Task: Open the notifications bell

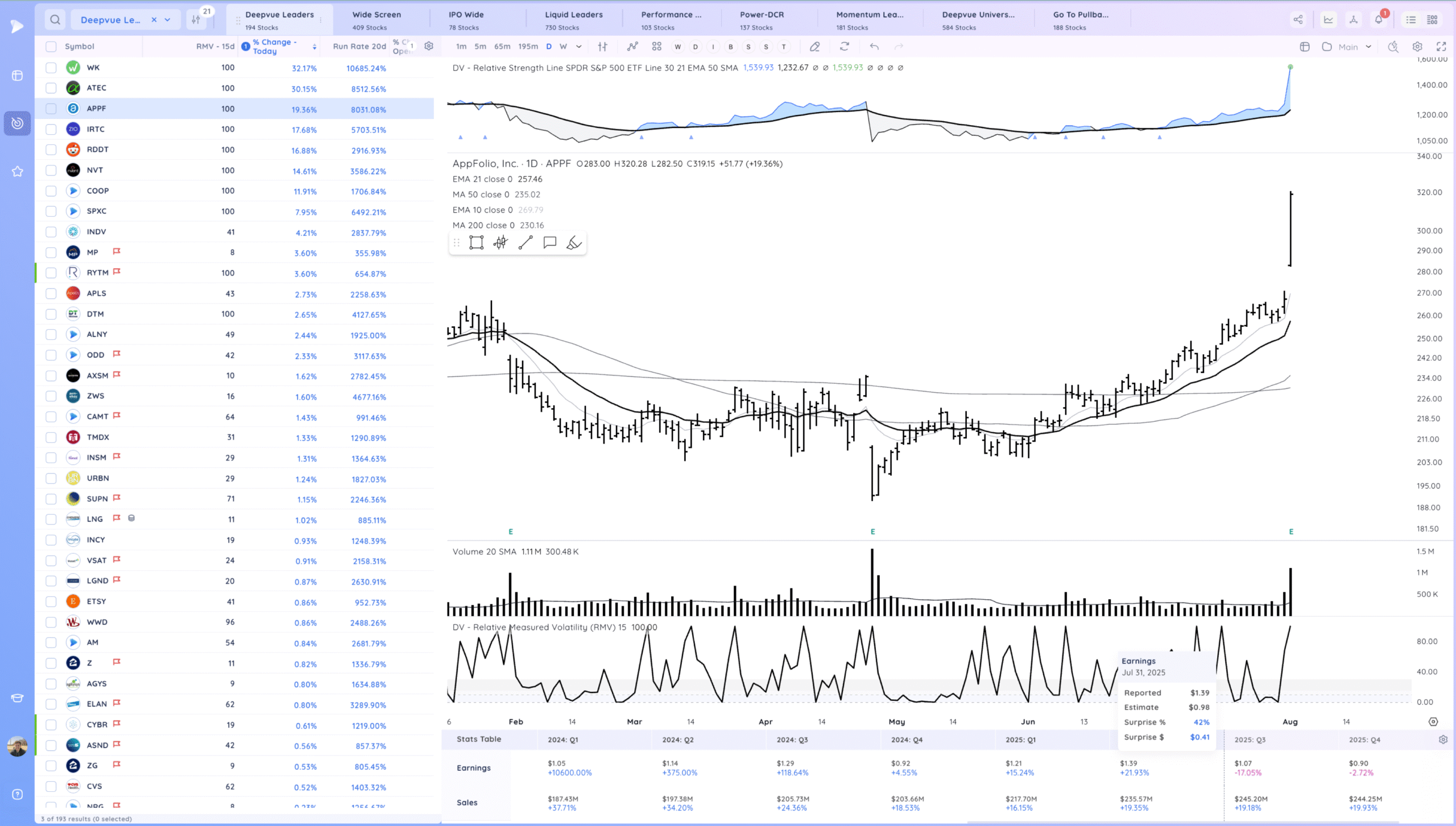Action: pos(1379,20)
